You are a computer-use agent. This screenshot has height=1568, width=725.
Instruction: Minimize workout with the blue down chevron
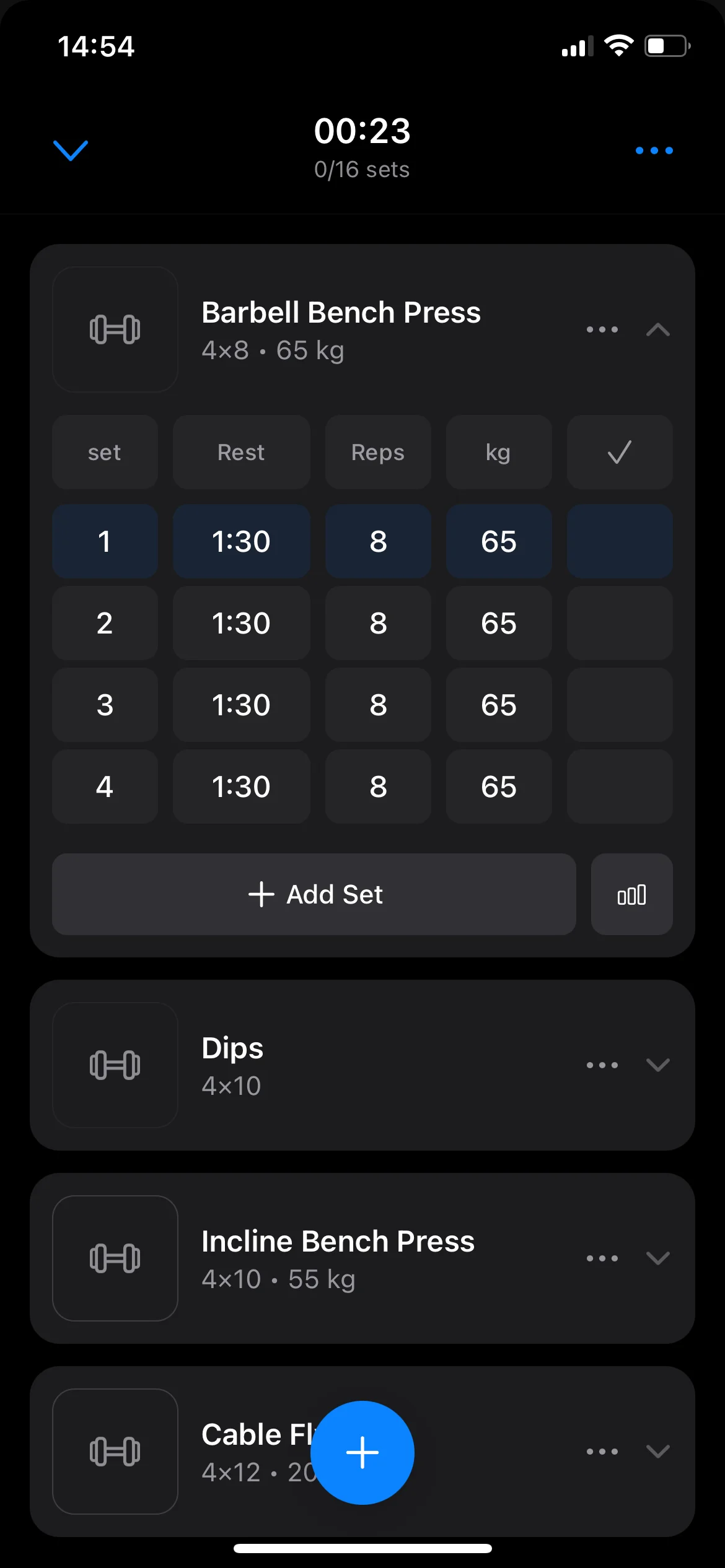[x=71, y=150]
